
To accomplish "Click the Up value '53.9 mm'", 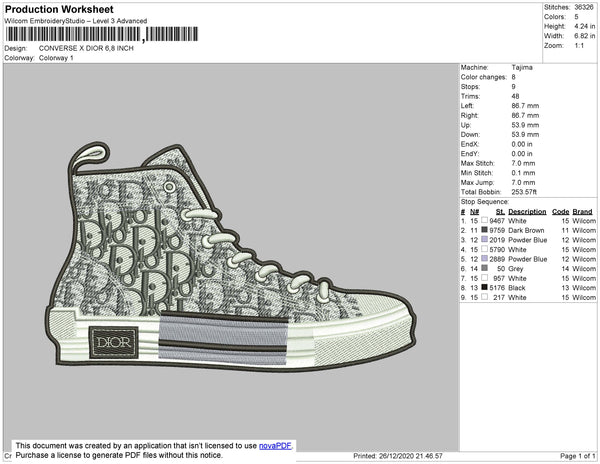I will pos(525,125).
